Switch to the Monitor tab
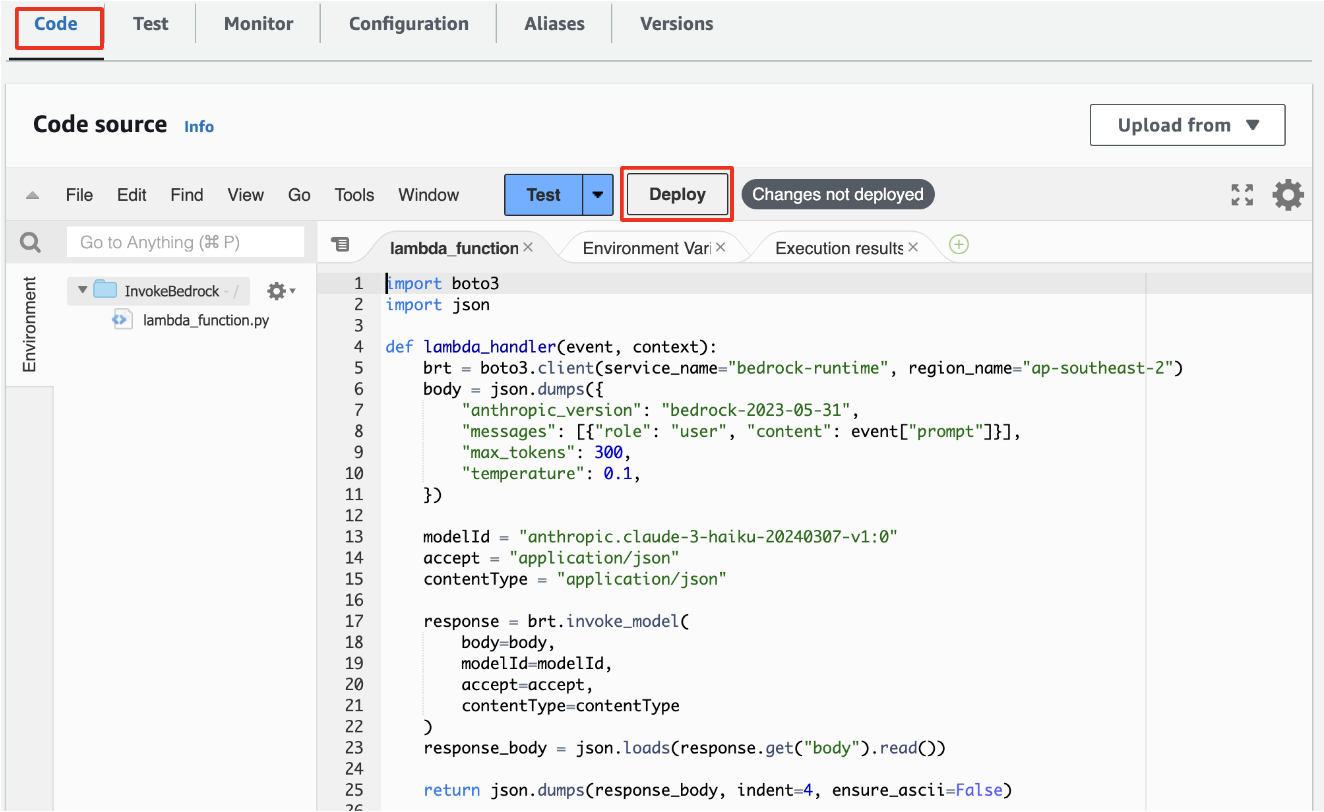This screenshot has width=1324, height=812. point(257,23)
